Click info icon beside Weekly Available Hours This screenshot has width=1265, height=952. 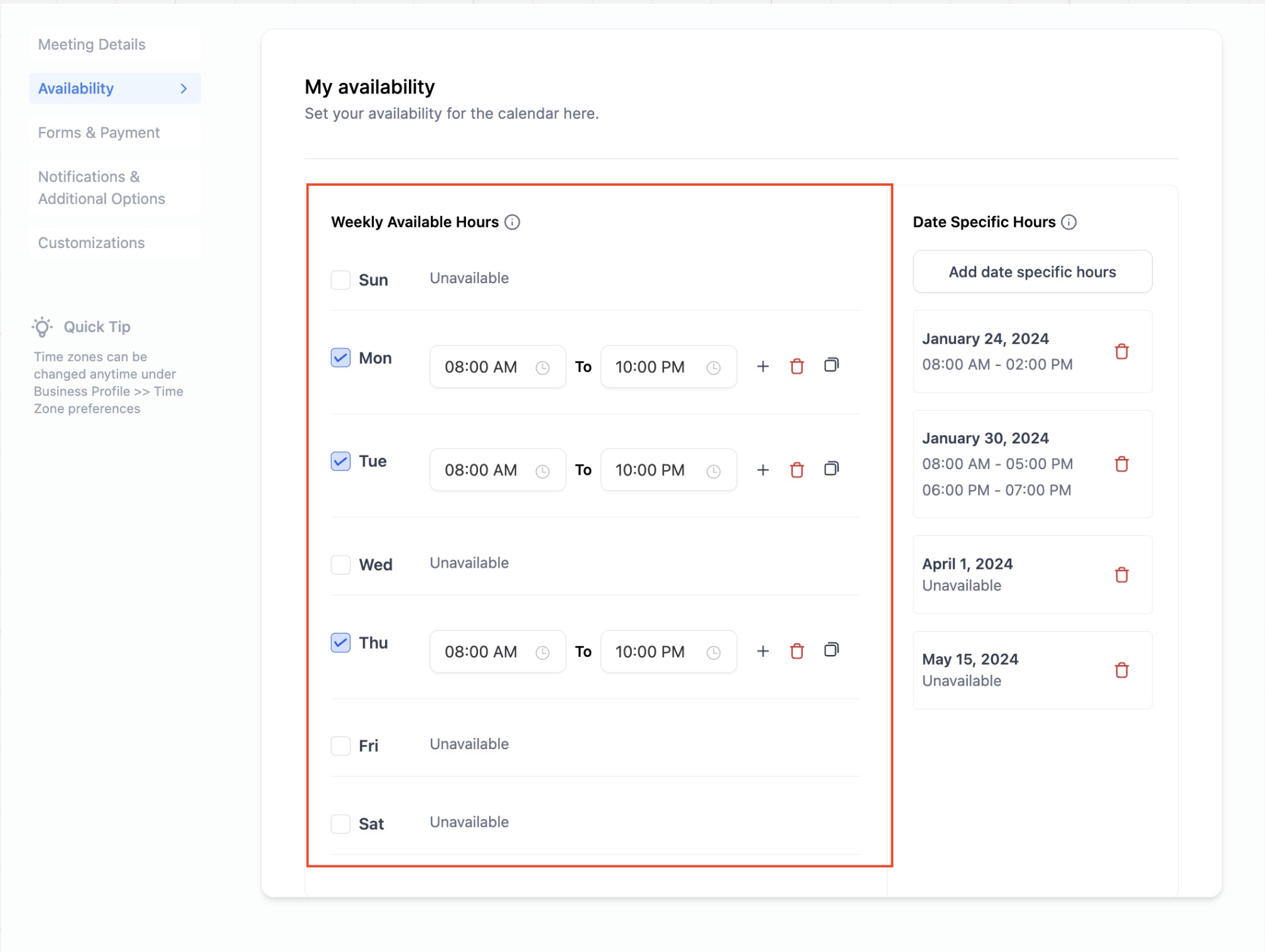click(x=512, y=222)
